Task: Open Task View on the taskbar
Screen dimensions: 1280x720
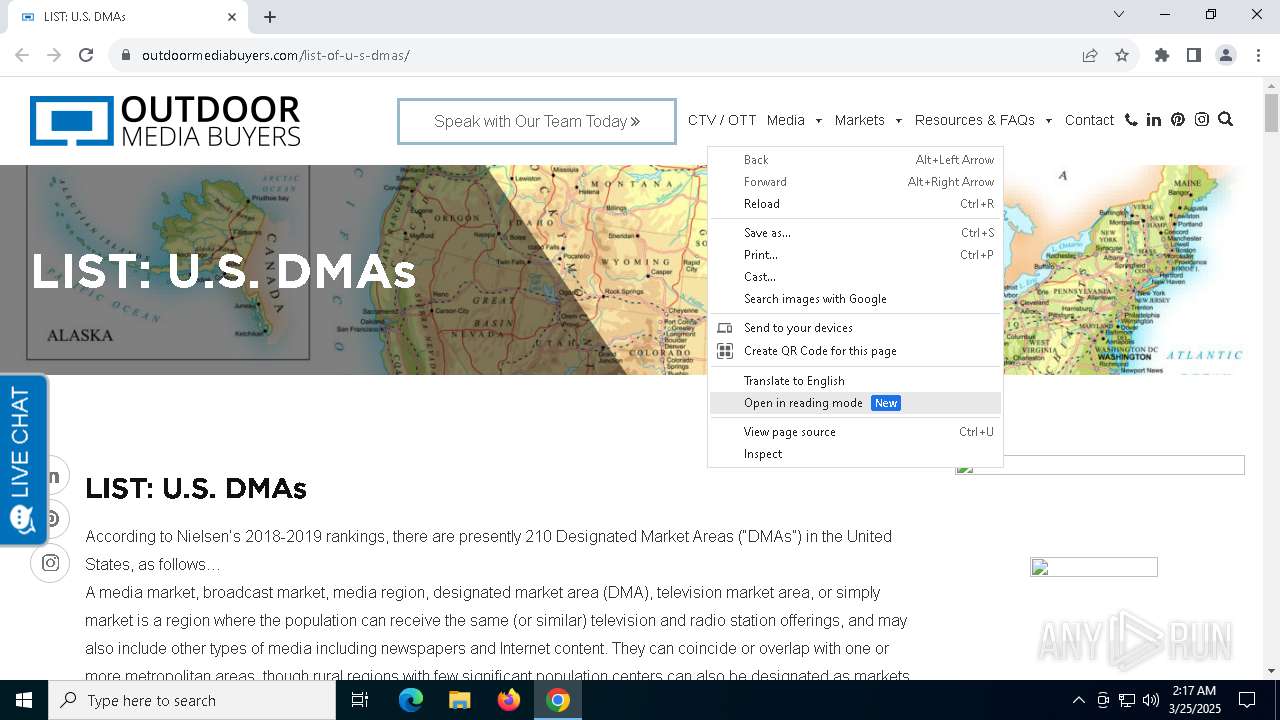Action: click(x=360, y=700)
